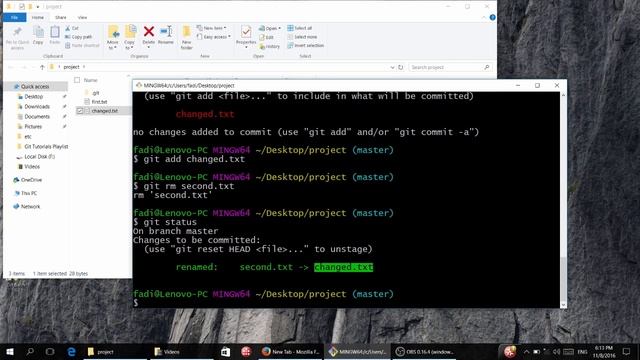Click Copy path in the Clipboard group
640x360 pixels.
click(x=78, y=37)
